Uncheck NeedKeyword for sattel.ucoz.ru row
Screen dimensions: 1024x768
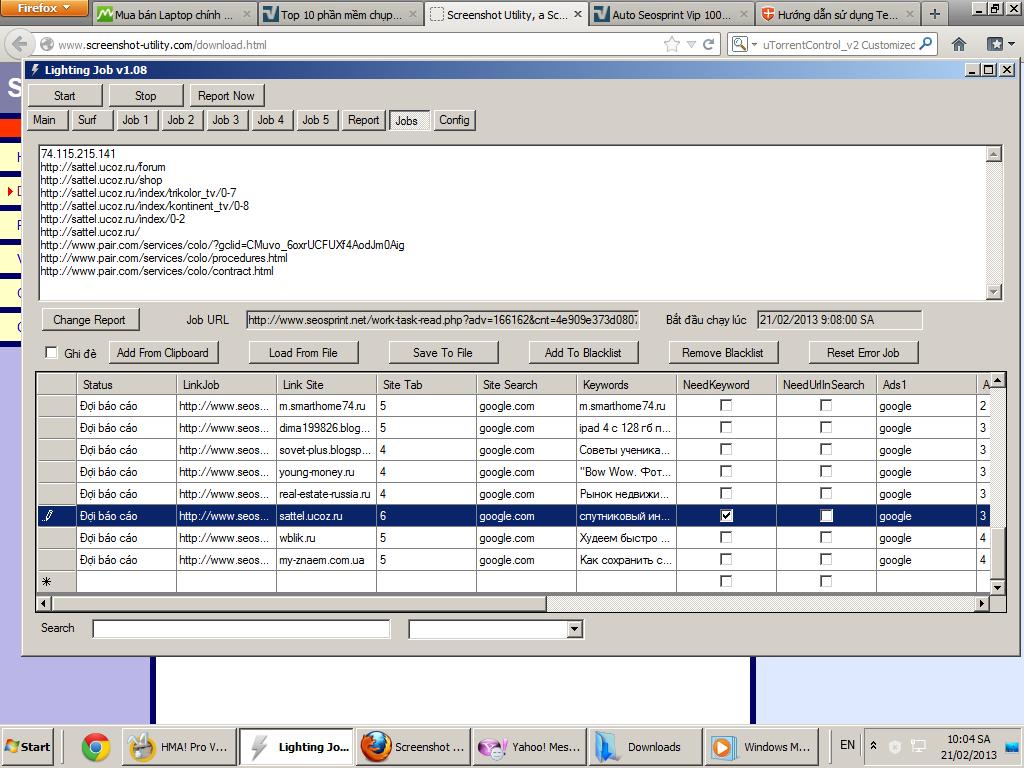726,516
